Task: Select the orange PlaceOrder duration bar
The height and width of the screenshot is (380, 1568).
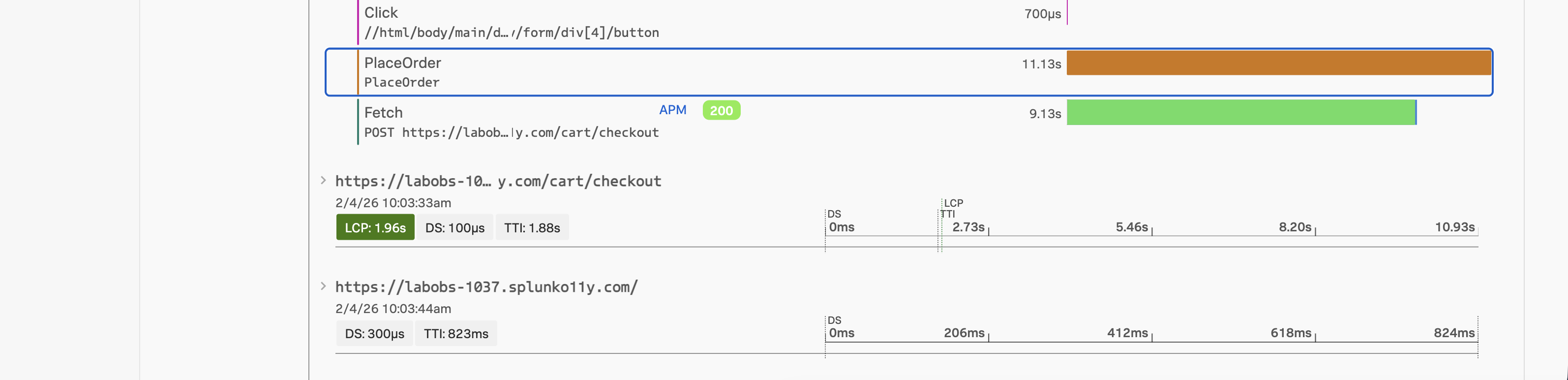Action: pos(1278,63)
